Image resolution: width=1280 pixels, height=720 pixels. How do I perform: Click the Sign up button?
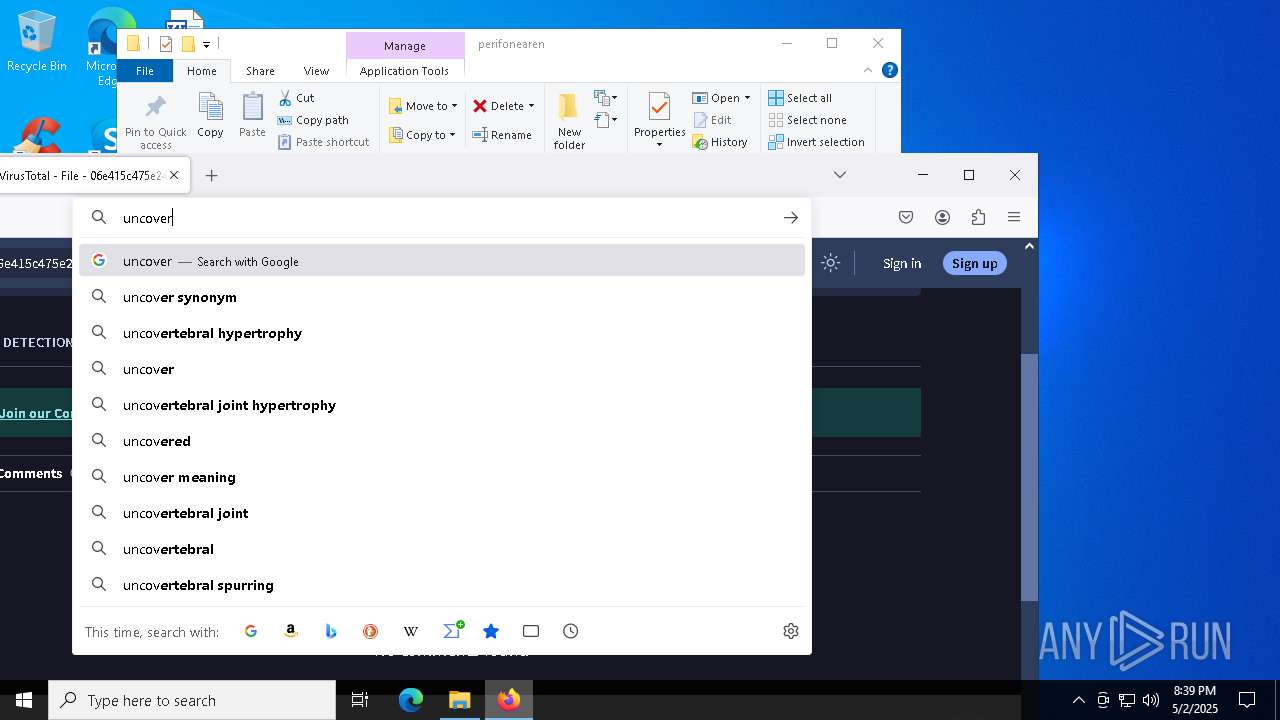(x=974, y=263)
